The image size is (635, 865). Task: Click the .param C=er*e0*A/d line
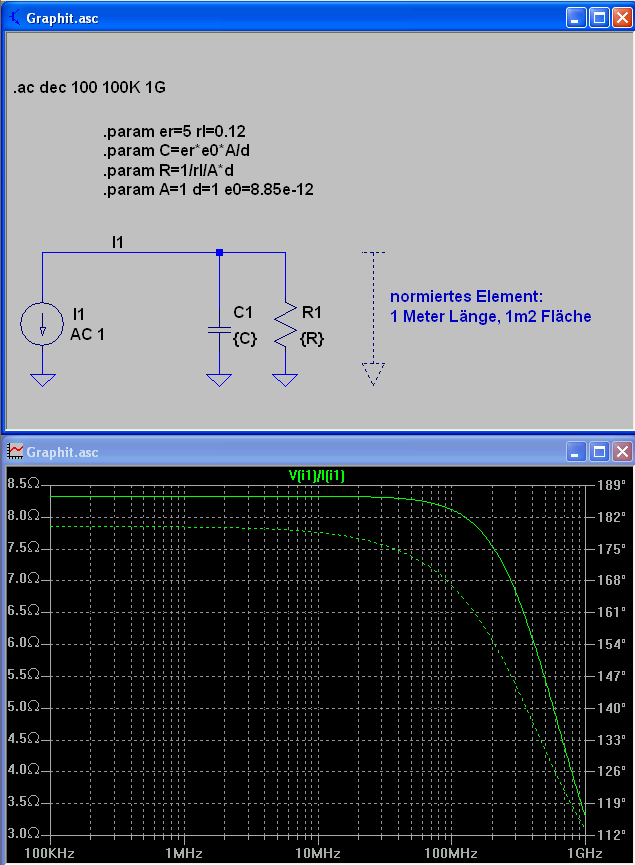177,151
